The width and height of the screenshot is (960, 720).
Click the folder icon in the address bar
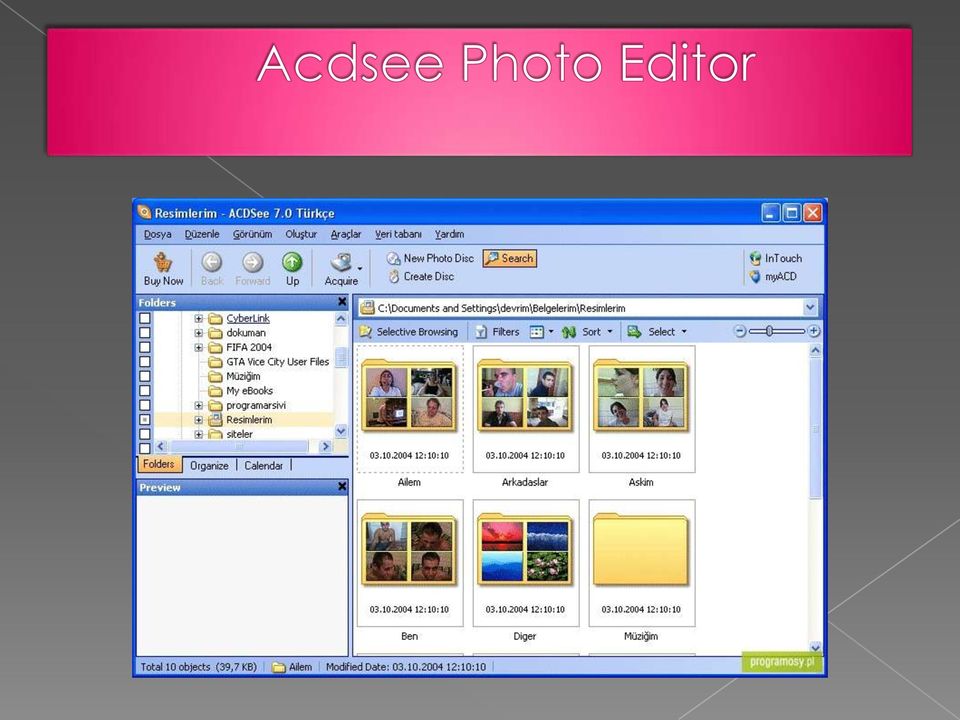pyautogui.click(x=367, y=307)
